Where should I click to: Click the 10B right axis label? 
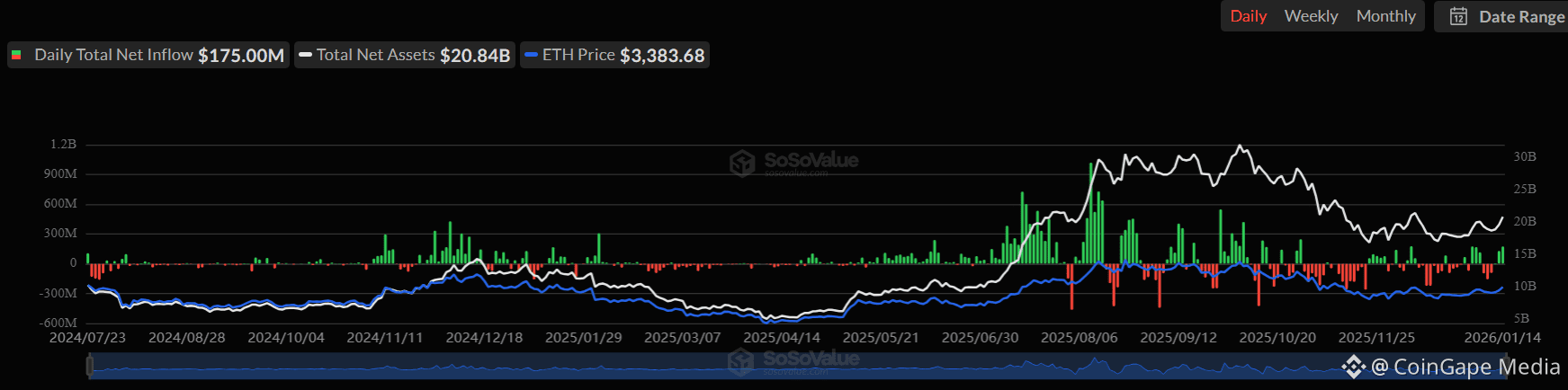click(x=1525, y=286)
